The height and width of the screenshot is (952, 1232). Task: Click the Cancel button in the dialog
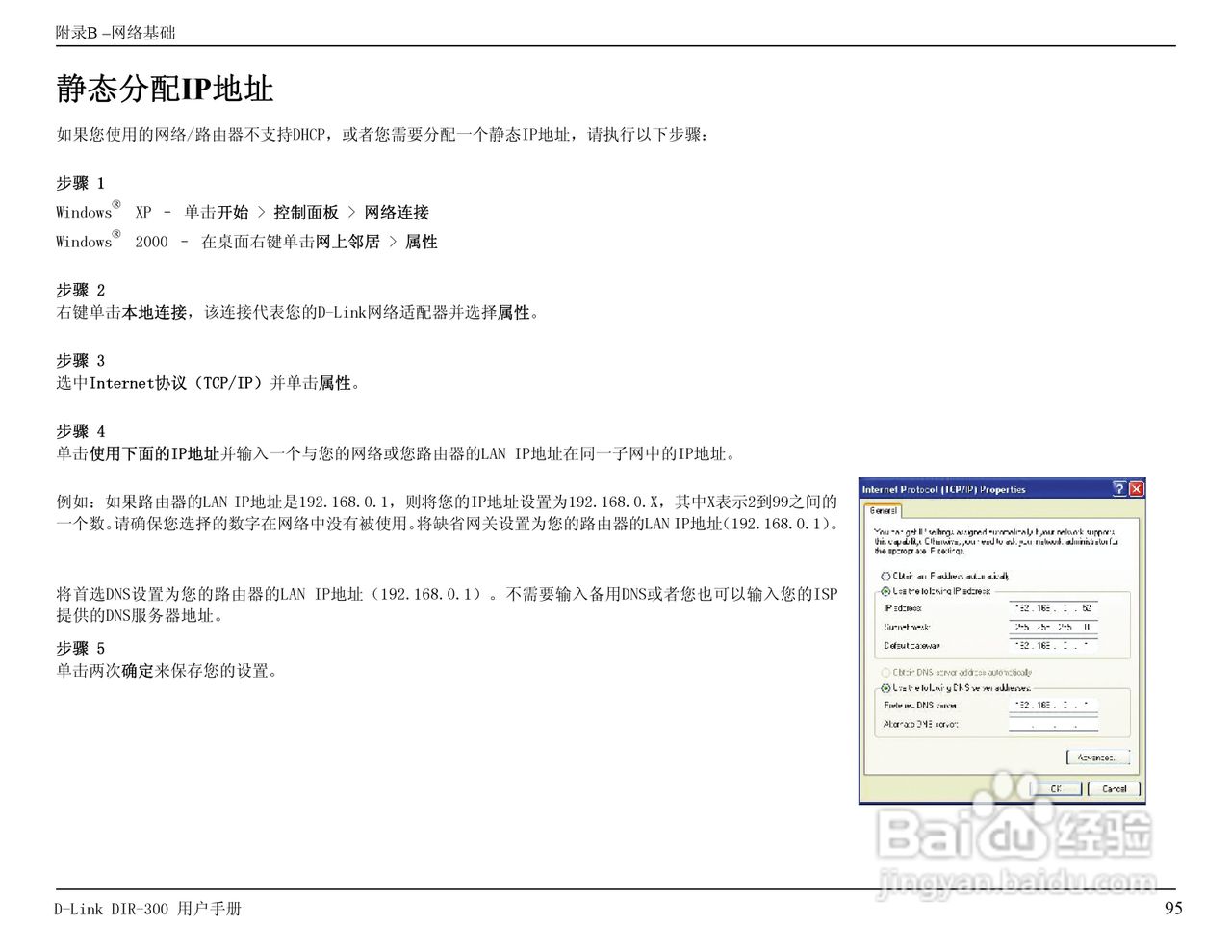click(x=1114, y=788)
